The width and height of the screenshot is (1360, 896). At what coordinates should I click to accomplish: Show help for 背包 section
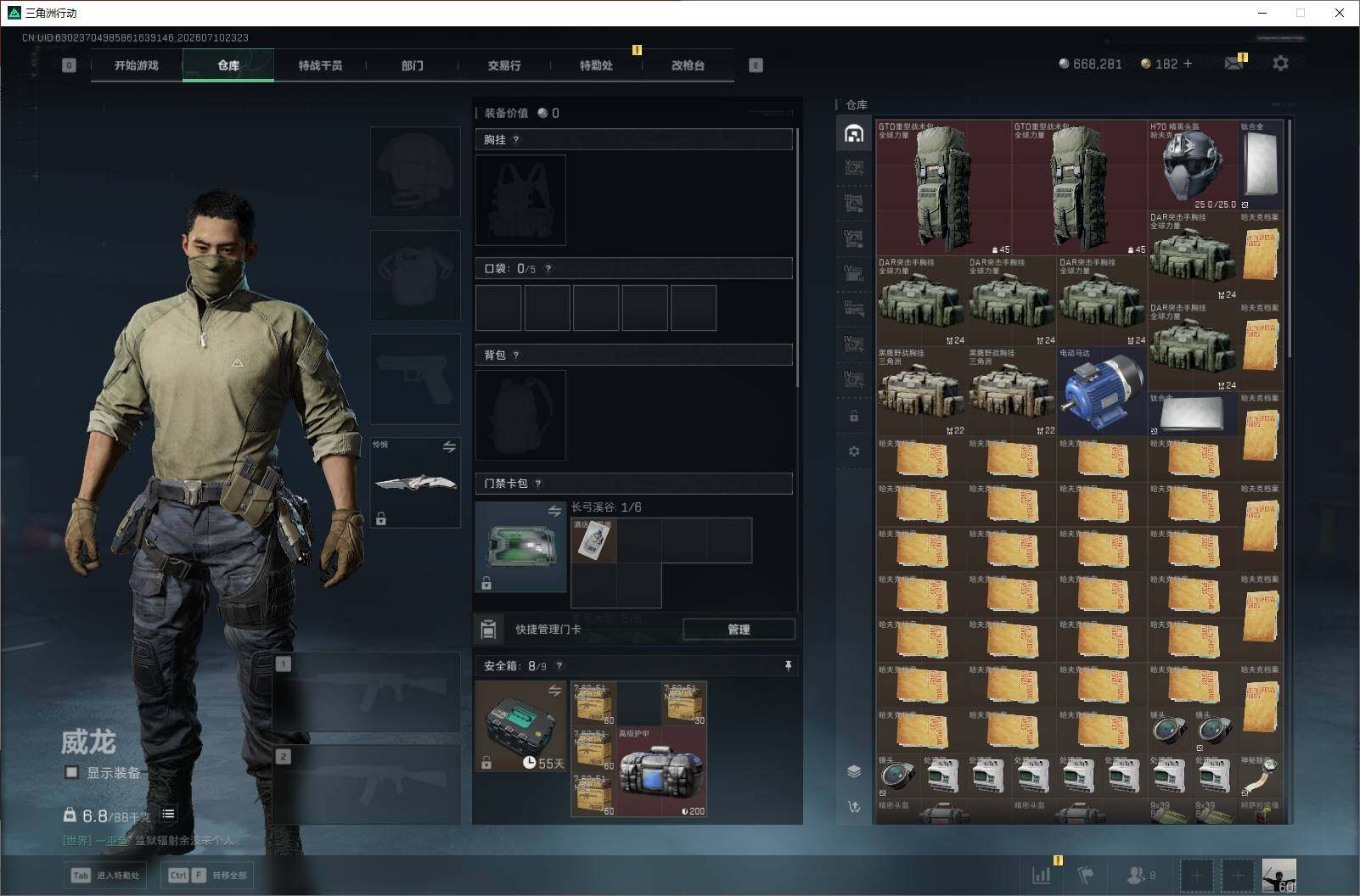tap(515, 356)
